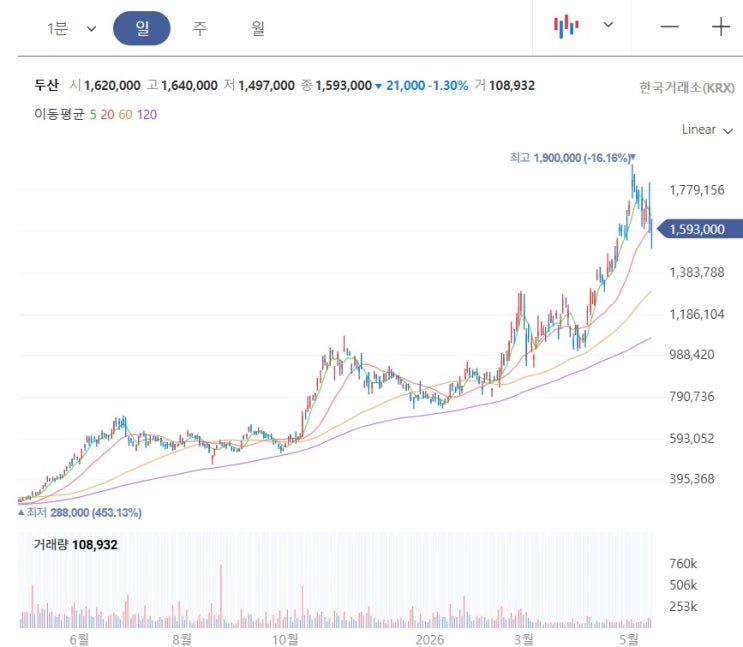Open the candlestick chart type icon
The width and height of the screenshot is (743, 647).
click(x=566, y=26)
